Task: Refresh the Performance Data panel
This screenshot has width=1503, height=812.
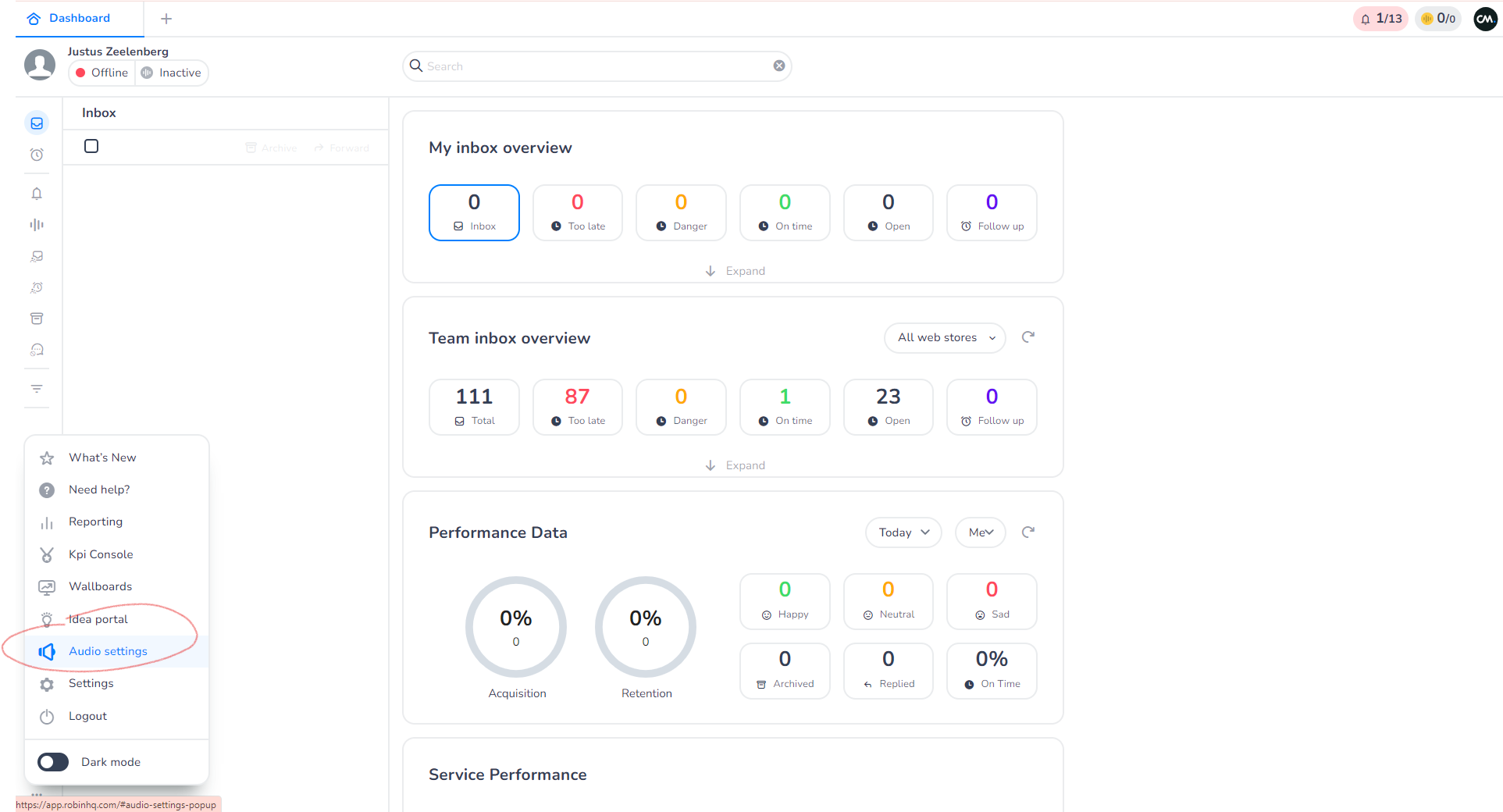Action: click(1028, 532)
